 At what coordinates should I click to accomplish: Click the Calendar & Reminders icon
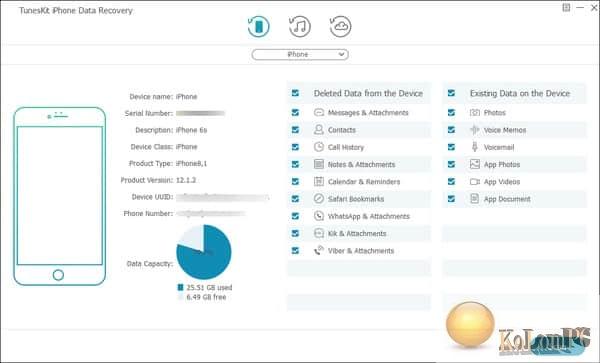[x=319, y=181]
